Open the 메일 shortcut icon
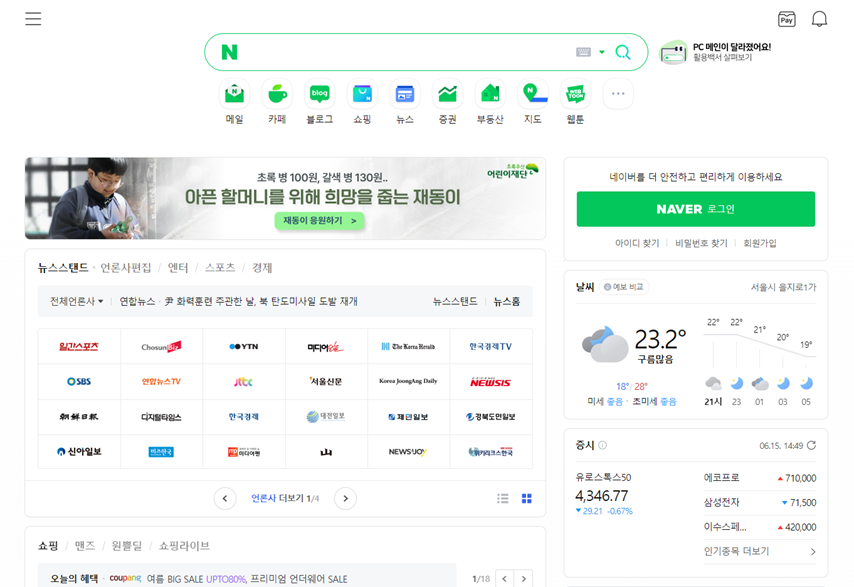 click(x=234, y=94)
